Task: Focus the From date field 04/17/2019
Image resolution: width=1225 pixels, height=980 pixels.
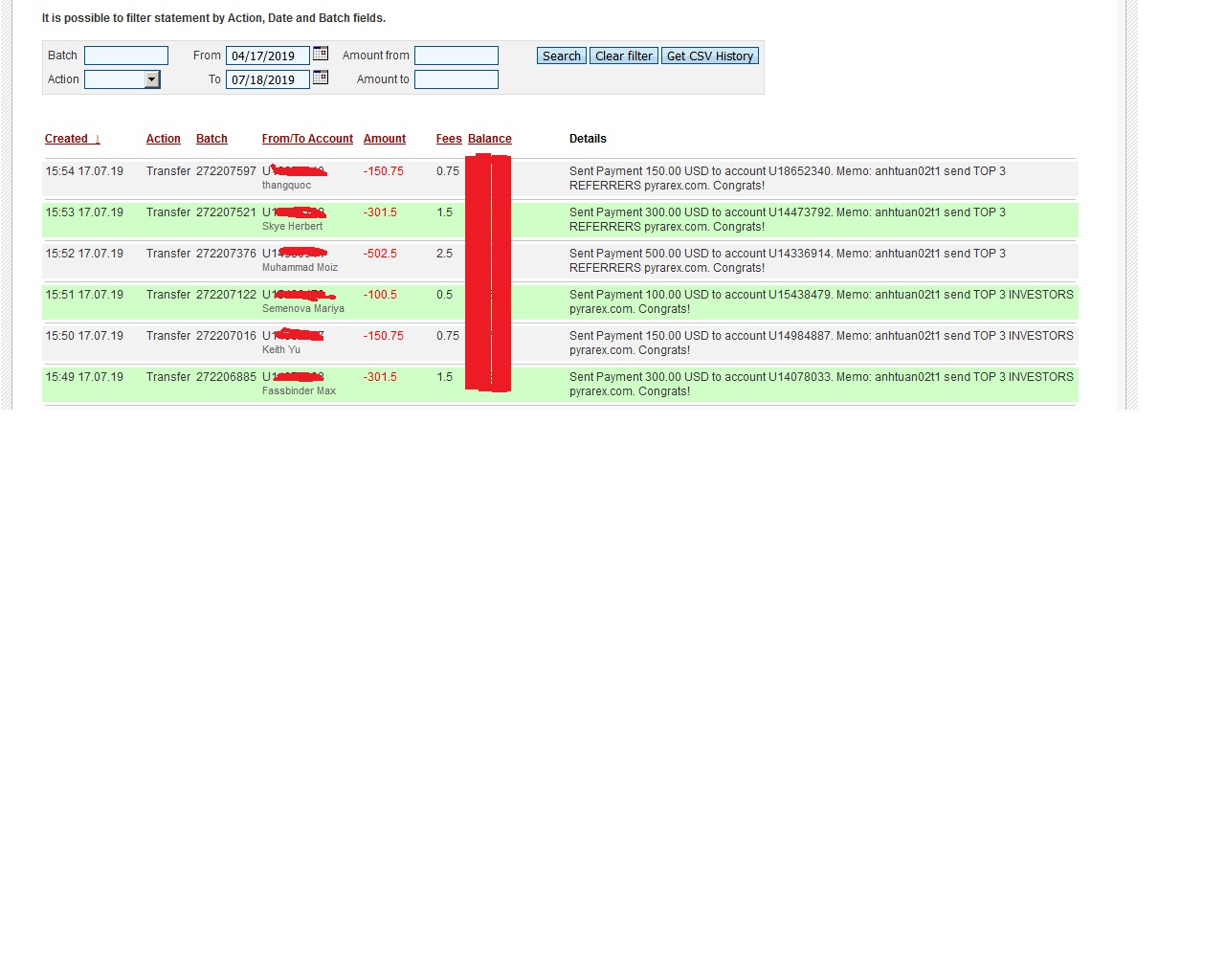Action: pos(268,56)
